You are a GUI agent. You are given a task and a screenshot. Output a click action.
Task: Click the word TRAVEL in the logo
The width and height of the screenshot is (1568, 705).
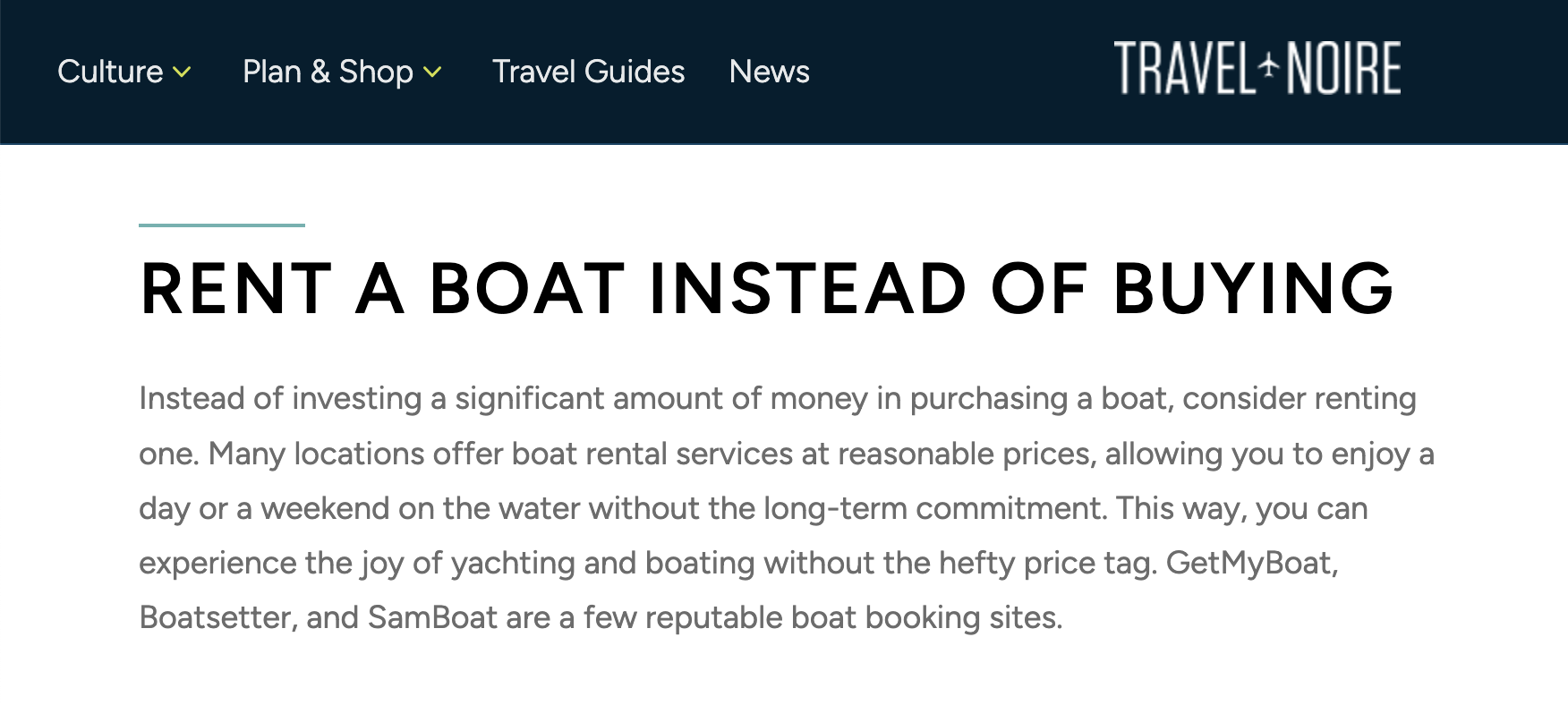tap(1183, 68)
